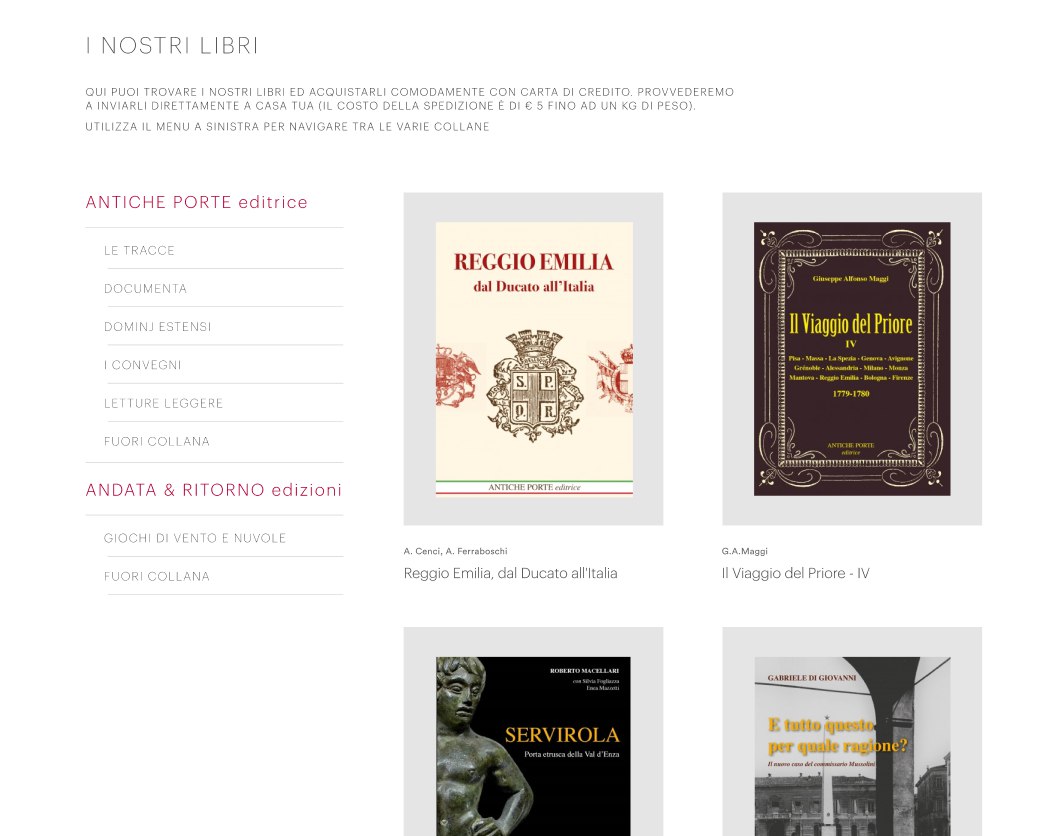The width and height of the screenshot is (1059, 836).
Task: Open Fuori Collana under Antiche Porte
Action: [x=157, y=442]
